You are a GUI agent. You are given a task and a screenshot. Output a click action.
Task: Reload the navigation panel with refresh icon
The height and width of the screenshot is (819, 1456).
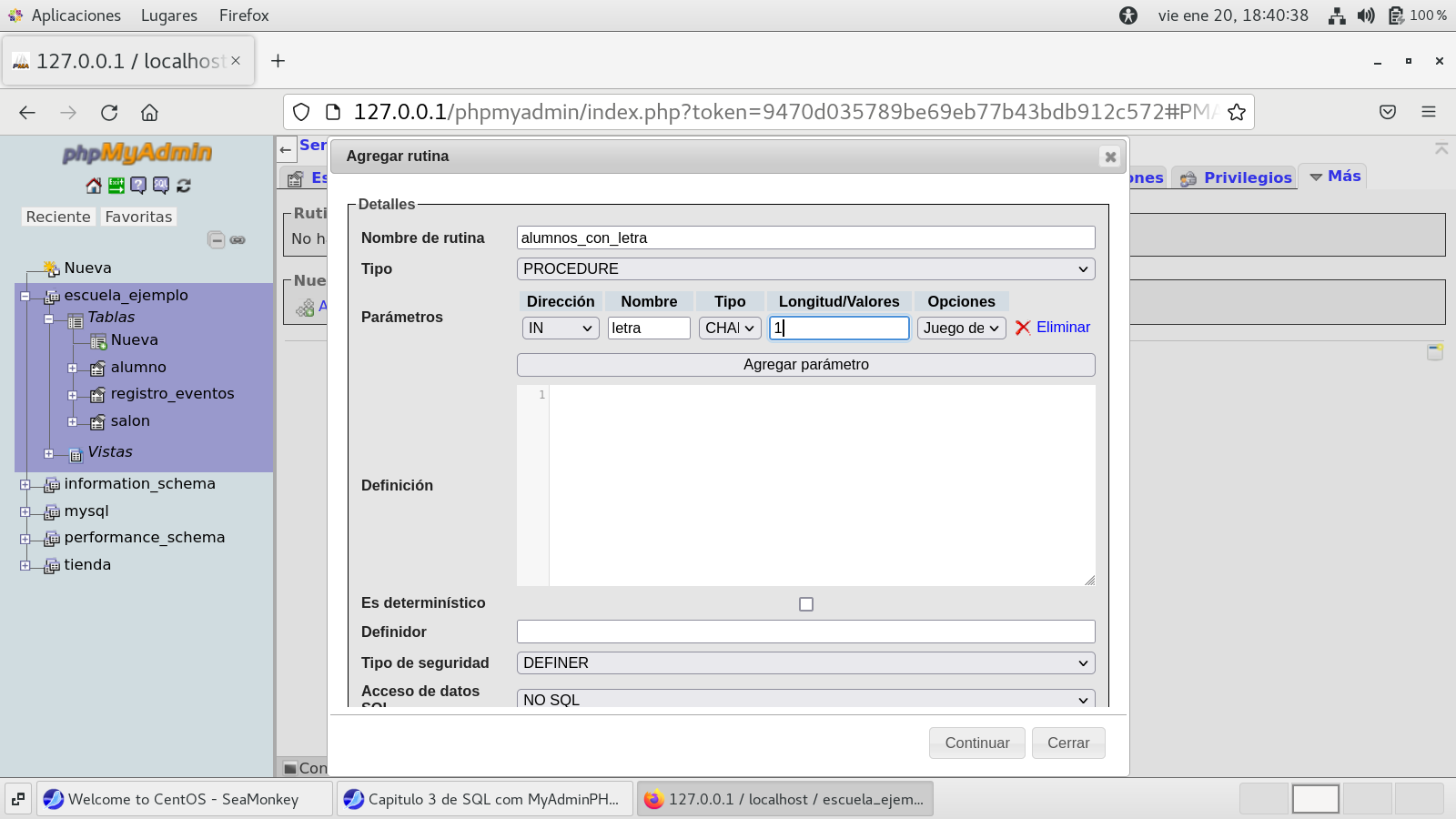click(184, 186)
